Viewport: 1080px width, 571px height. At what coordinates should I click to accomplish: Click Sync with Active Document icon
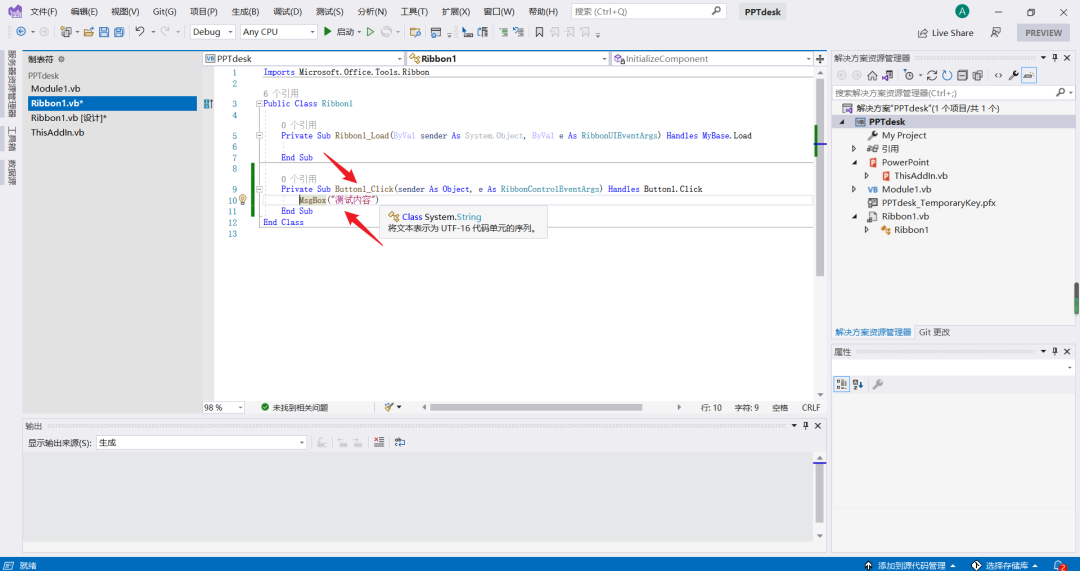pos(932,75)
